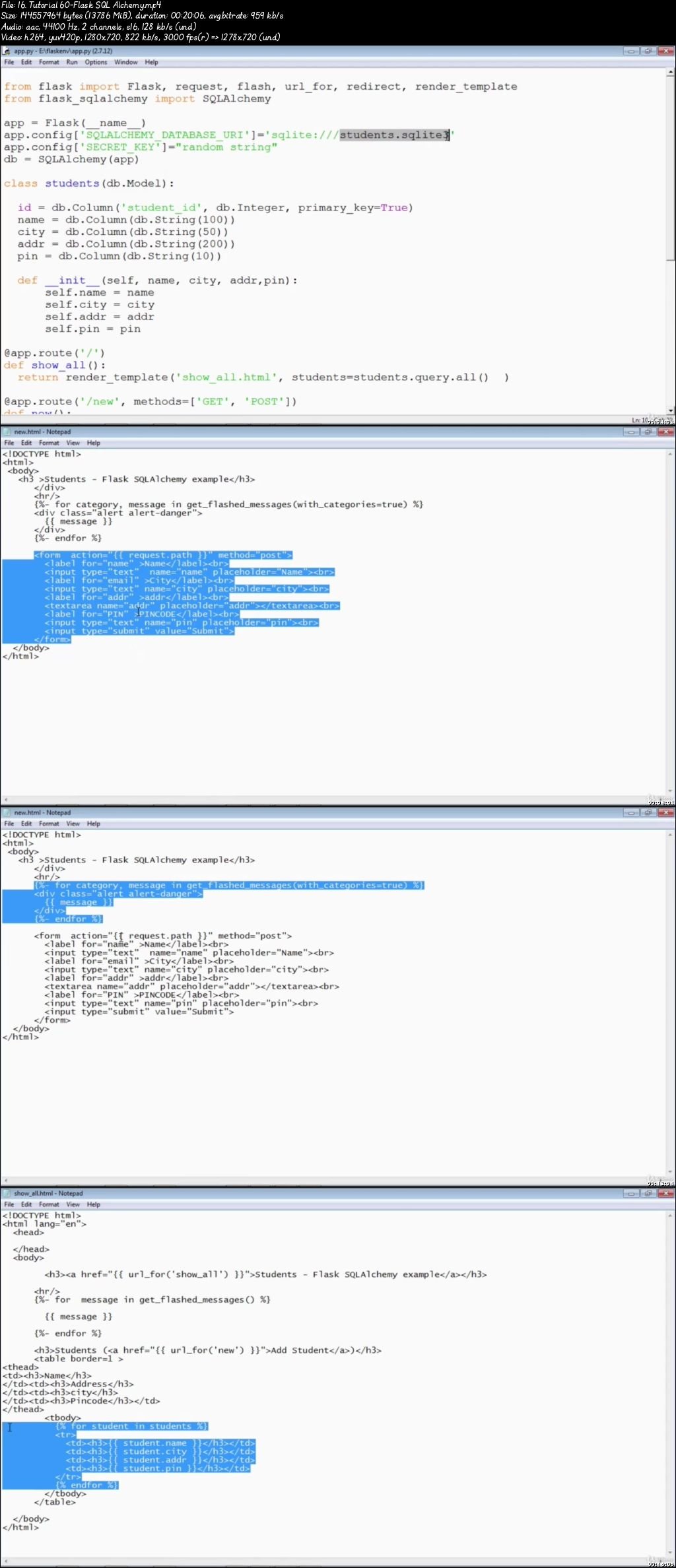Open the Window menu in app.py window
The height and width of the screenshot is (1568, 676).
[126, 62]
